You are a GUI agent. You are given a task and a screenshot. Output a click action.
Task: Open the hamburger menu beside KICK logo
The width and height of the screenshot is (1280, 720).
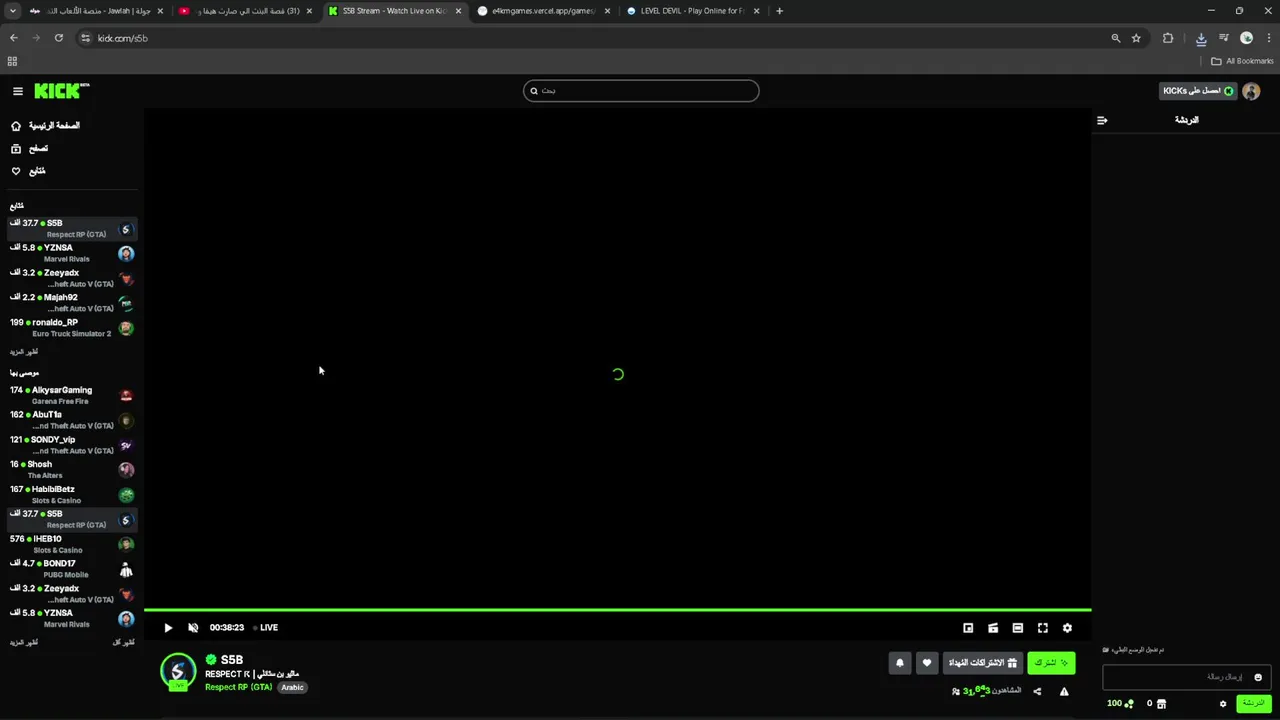click(x=17, y=91)
